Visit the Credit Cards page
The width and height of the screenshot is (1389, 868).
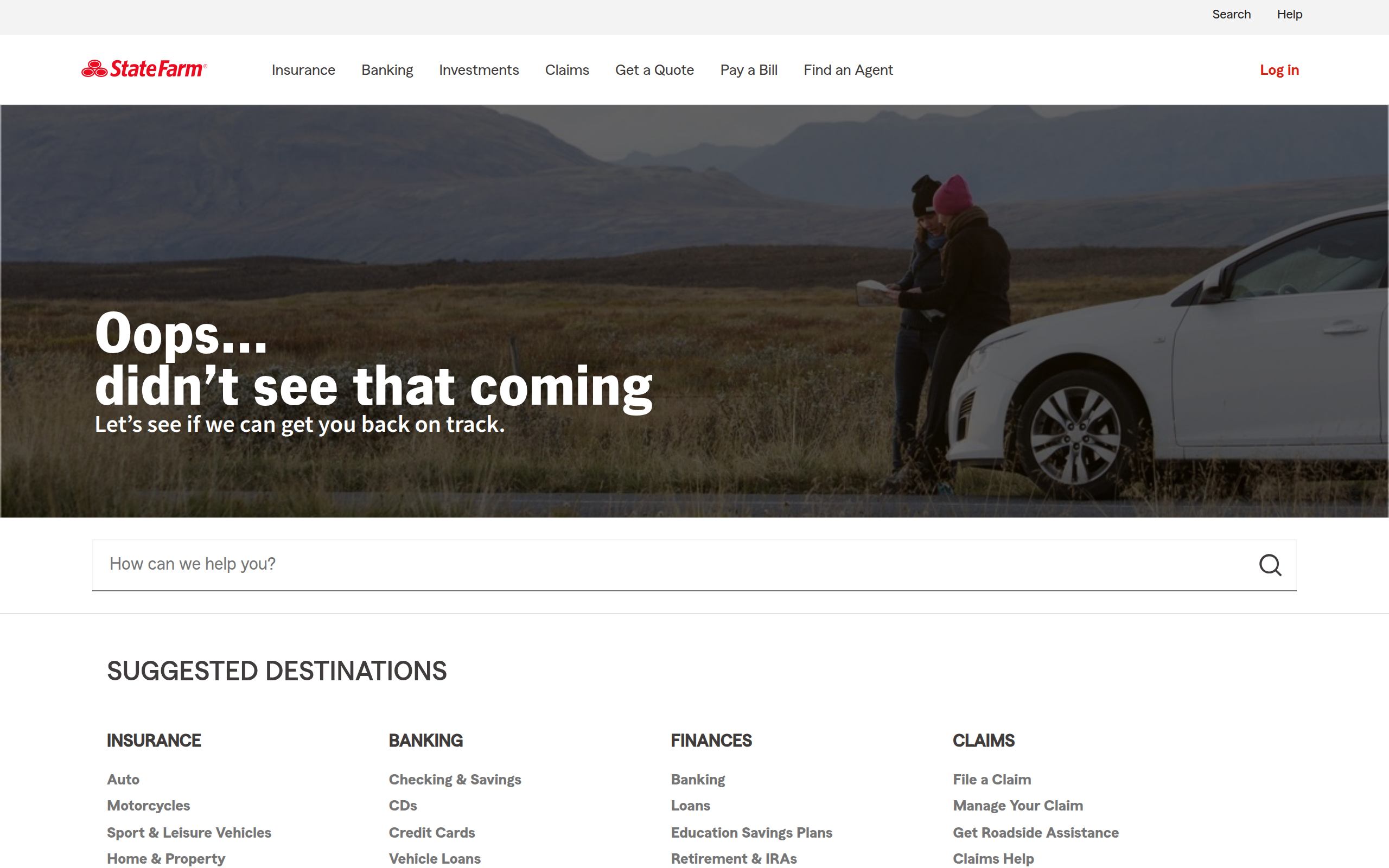(432, 832)
